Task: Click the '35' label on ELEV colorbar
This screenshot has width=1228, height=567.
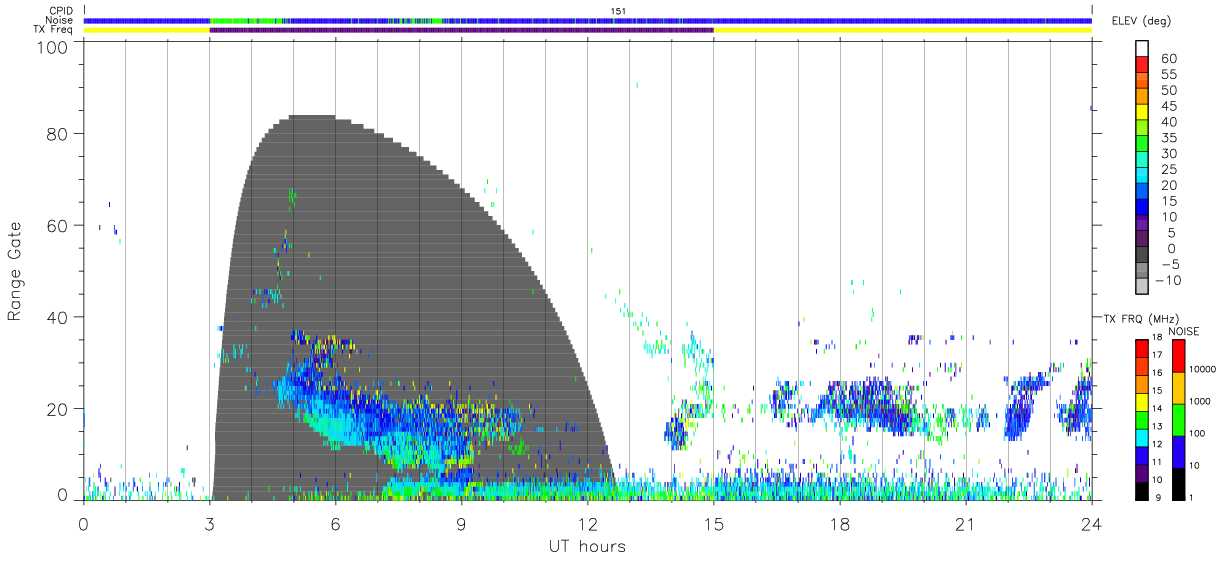Action: click(x=1169, y=138)
